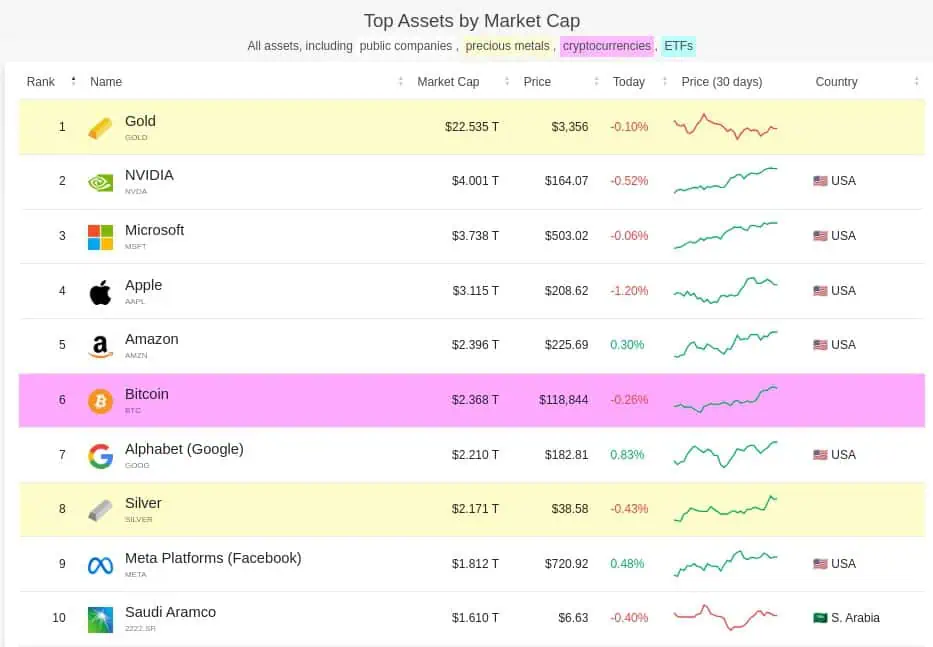Click Saudi Aramco price $6.63
This screenshot has width=933, height=647.
pos(573,618)
